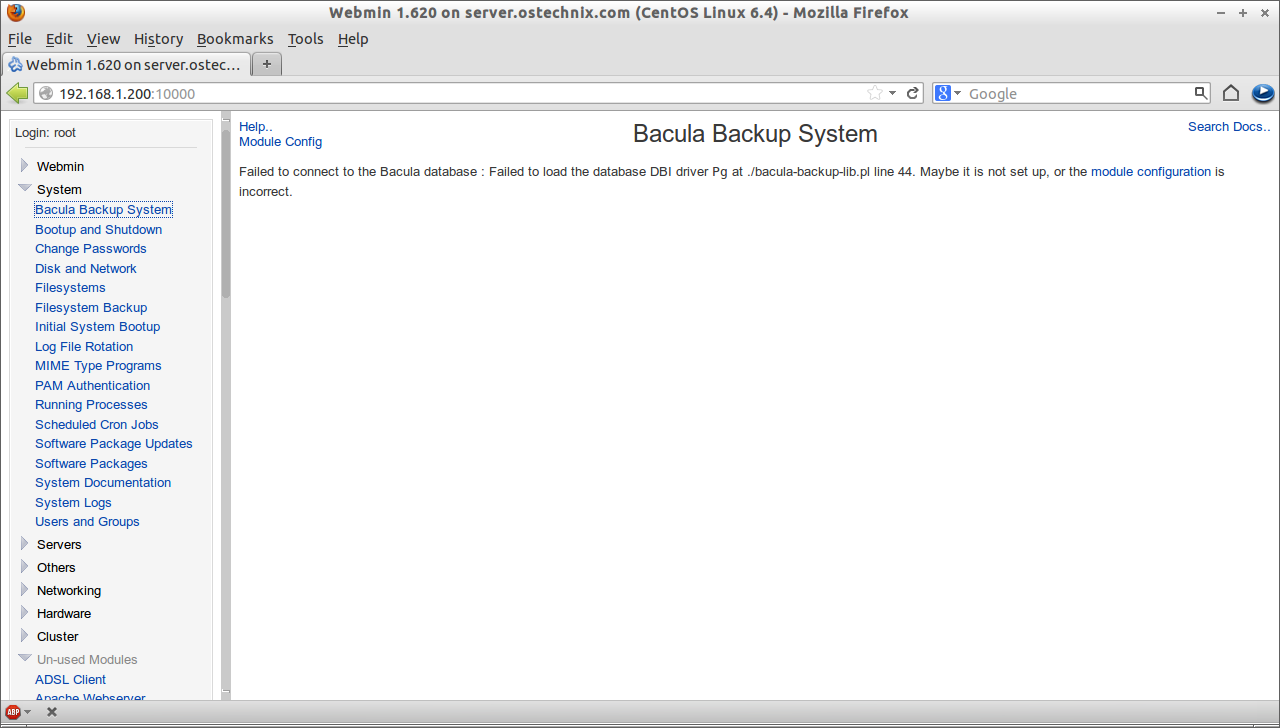
Task: Open Software Package Updates
Action: (x=113, y=444)
